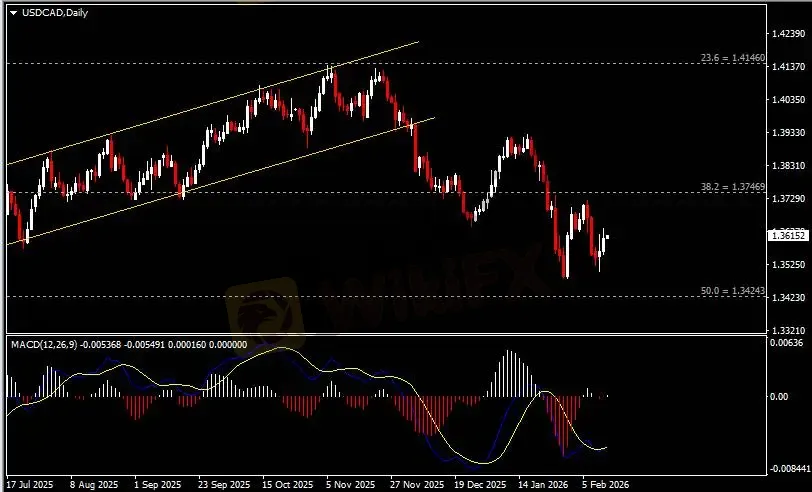Click the 1.39330 price scale value

point(788,133)
